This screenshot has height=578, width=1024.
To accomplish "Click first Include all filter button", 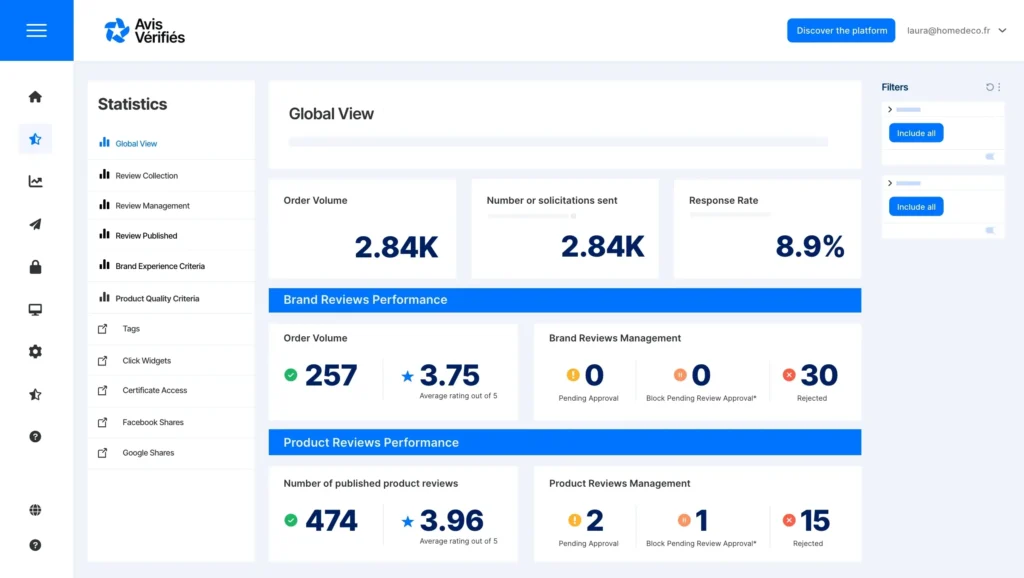I will pyautogui.click(x=916, y=133).
